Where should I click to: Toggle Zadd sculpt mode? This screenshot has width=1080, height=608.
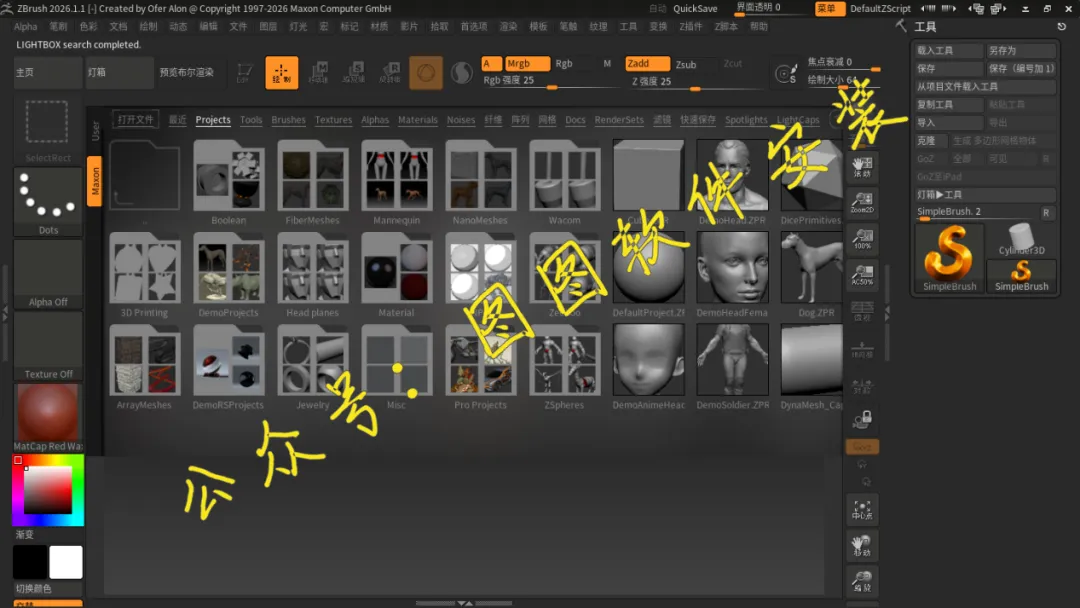pos(647,63)
